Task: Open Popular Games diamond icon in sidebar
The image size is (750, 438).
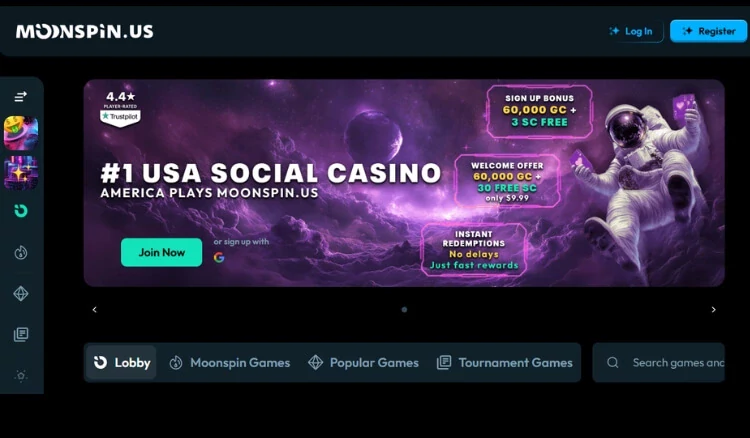Action: (x=21, y=294)
